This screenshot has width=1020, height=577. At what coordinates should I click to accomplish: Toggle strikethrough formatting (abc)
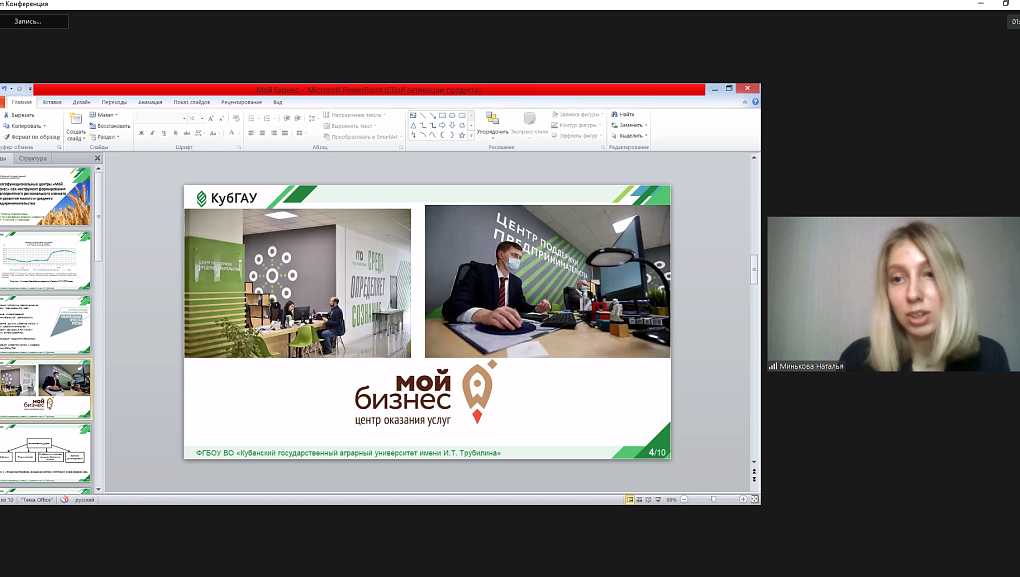coord(187,133)
